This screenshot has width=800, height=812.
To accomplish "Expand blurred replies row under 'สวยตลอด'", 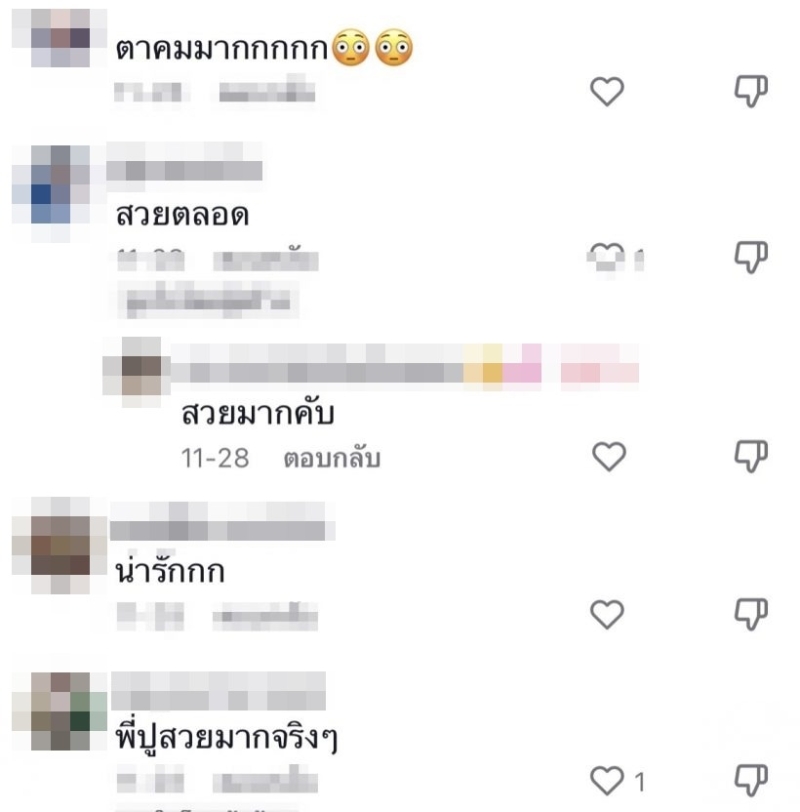I will [207, 300].
